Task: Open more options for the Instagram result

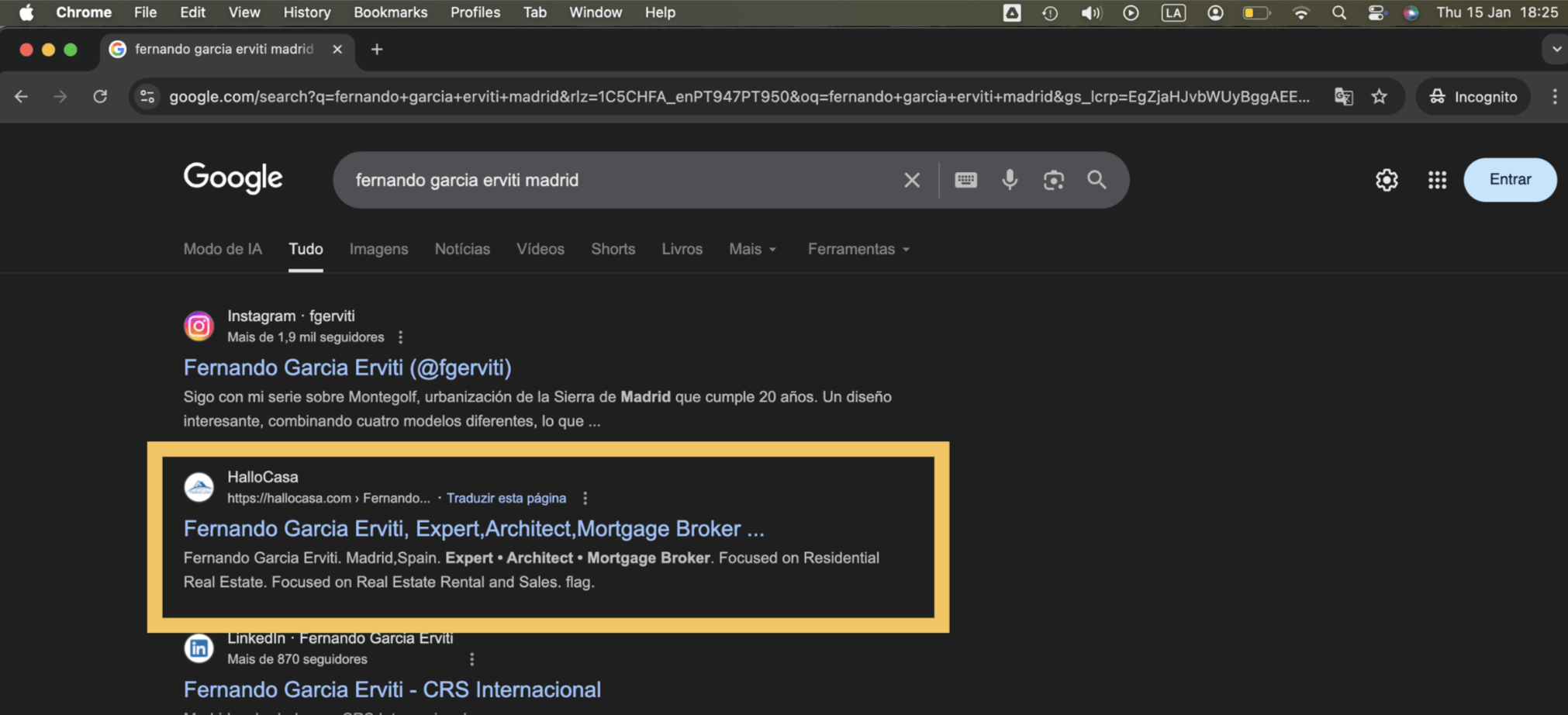Action: pos(400,337)
